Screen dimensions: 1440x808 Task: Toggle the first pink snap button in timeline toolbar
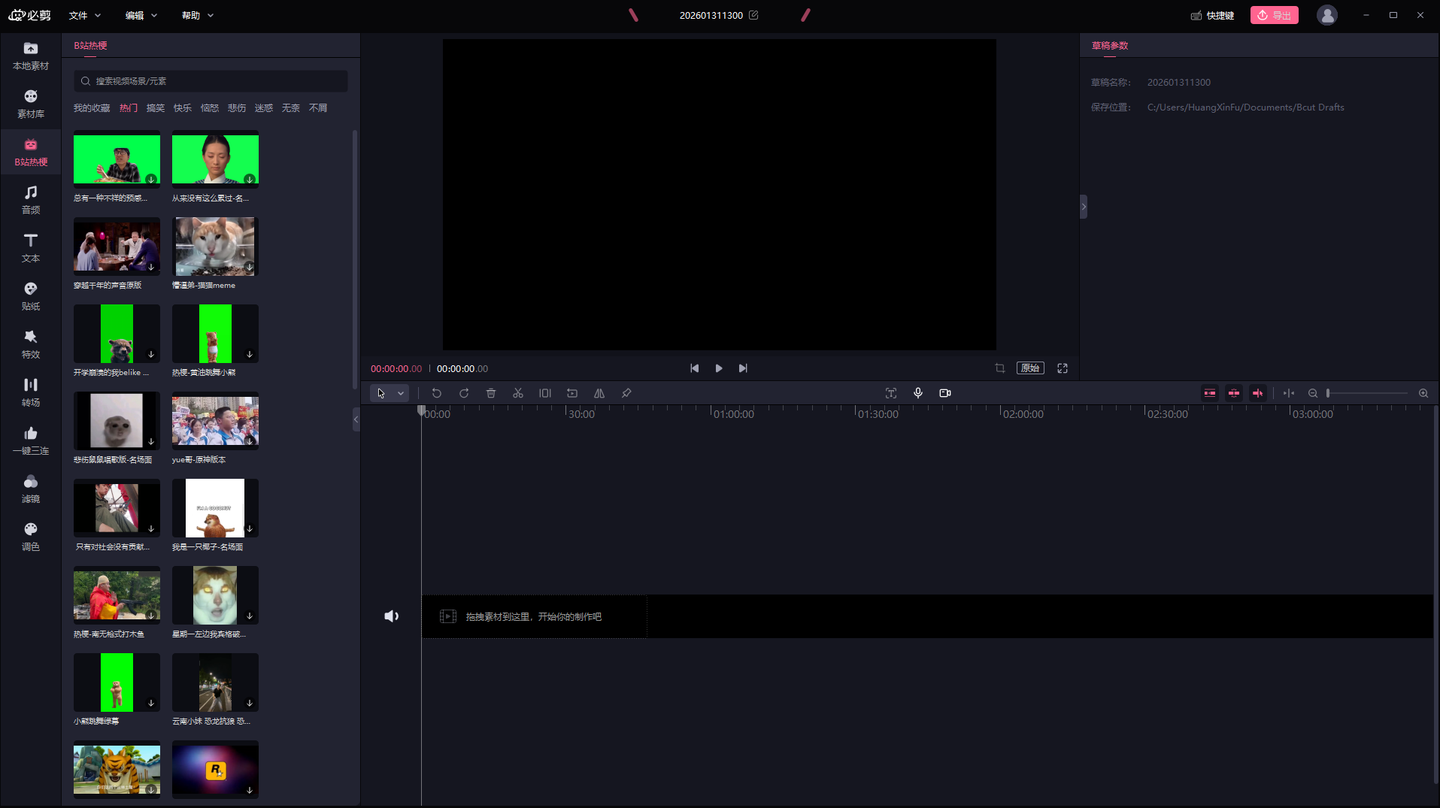tap(1210, 394)
